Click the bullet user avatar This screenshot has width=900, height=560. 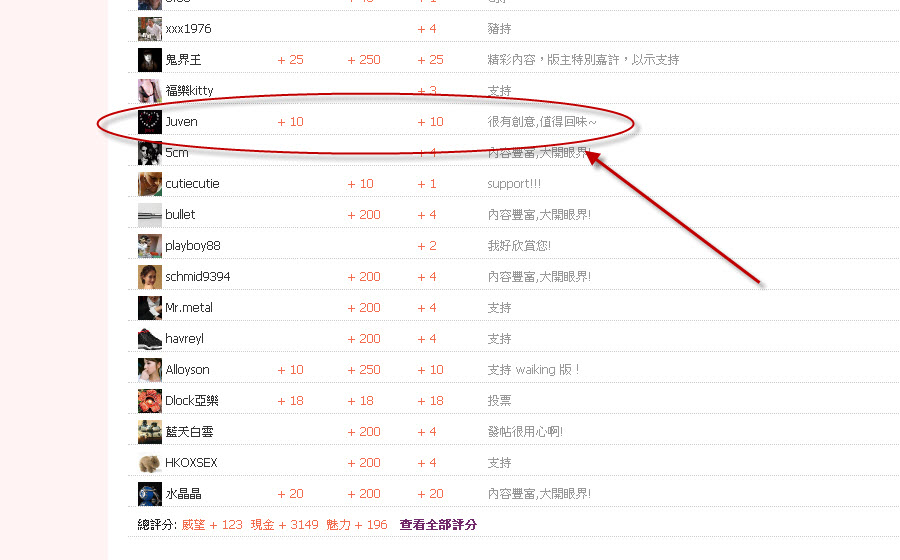(149, 215)
